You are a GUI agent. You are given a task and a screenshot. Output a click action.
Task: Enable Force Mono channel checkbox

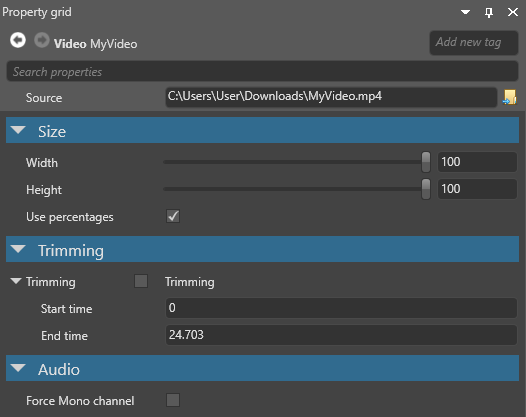coord(173,400)
